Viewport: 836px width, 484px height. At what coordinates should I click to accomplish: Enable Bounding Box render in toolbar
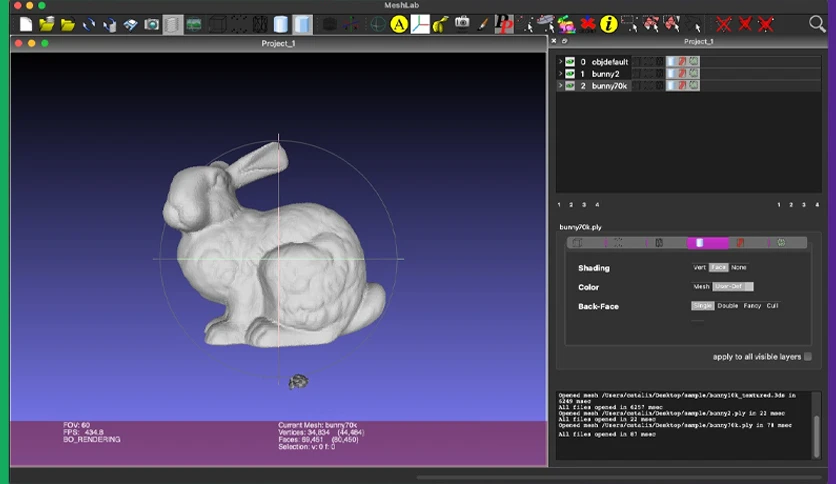tap(217, 25)
